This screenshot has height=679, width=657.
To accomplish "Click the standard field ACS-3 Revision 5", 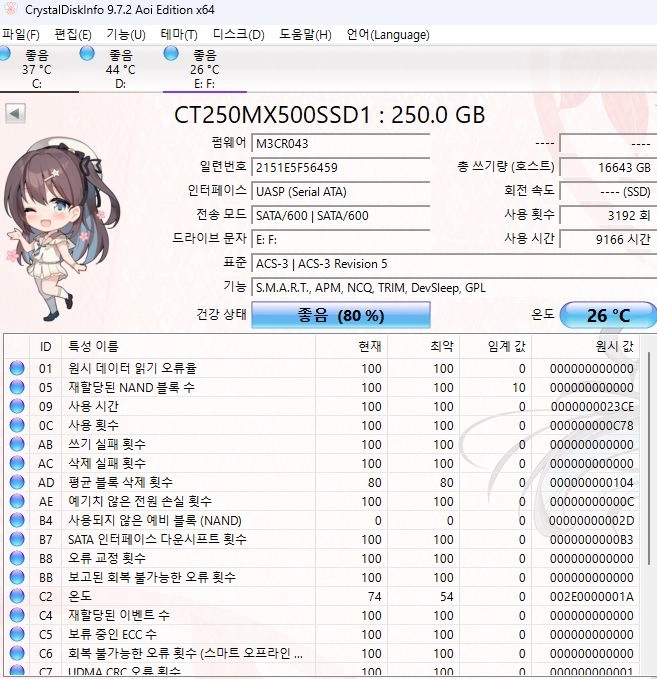I will (x=454, y=264).
